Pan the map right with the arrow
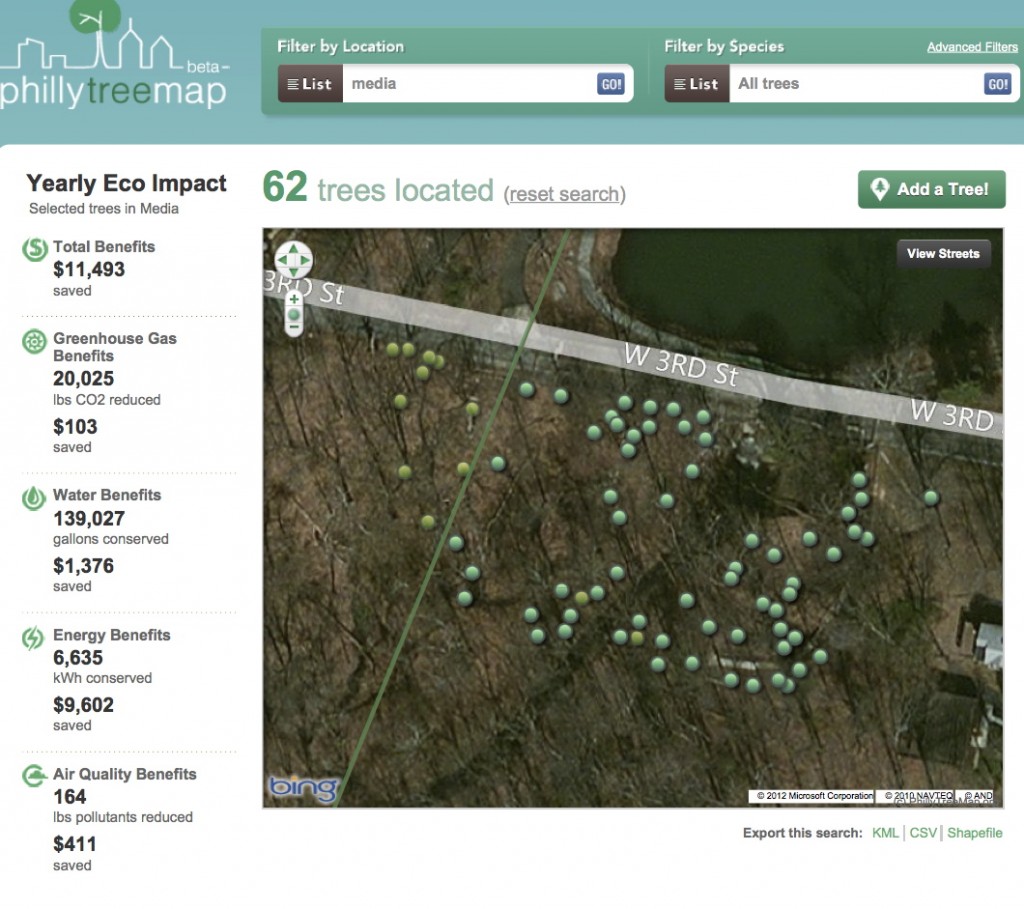This screenshot has width=1024, height=909. (x=305, y=260)
